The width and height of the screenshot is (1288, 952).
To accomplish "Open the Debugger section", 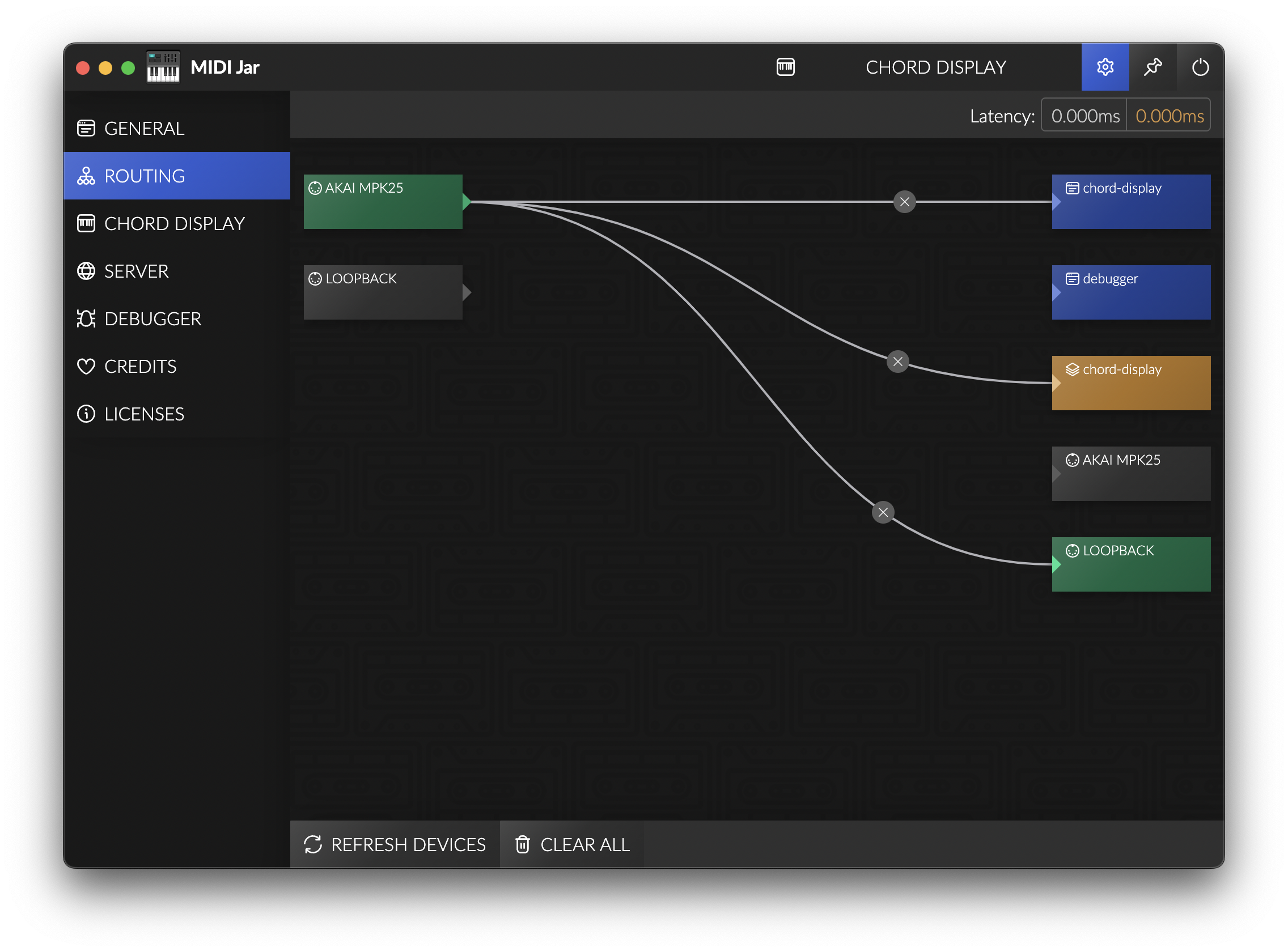I will pyautogui.click(x=152, y=318).
